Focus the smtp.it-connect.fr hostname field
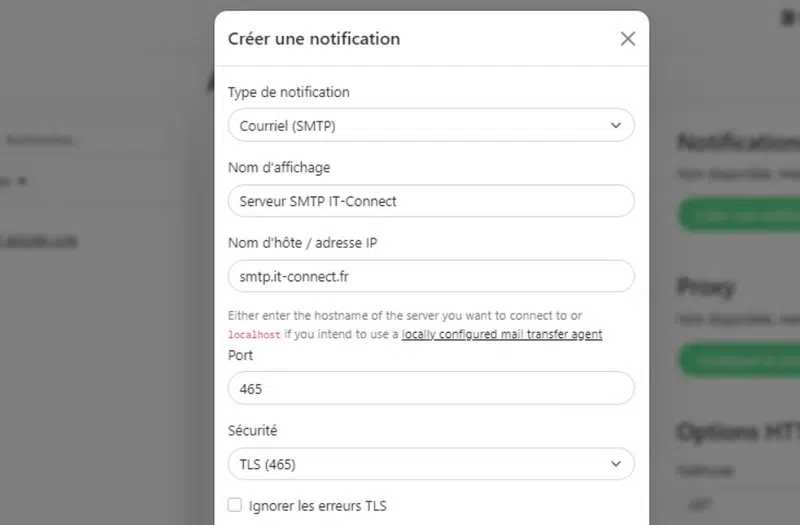800x525 pixels. tap(430, 275)
